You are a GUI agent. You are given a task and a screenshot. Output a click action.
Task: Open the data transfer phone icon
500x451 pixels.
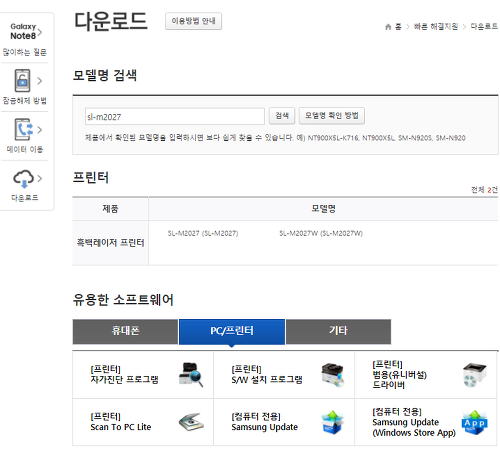[23, 129]
